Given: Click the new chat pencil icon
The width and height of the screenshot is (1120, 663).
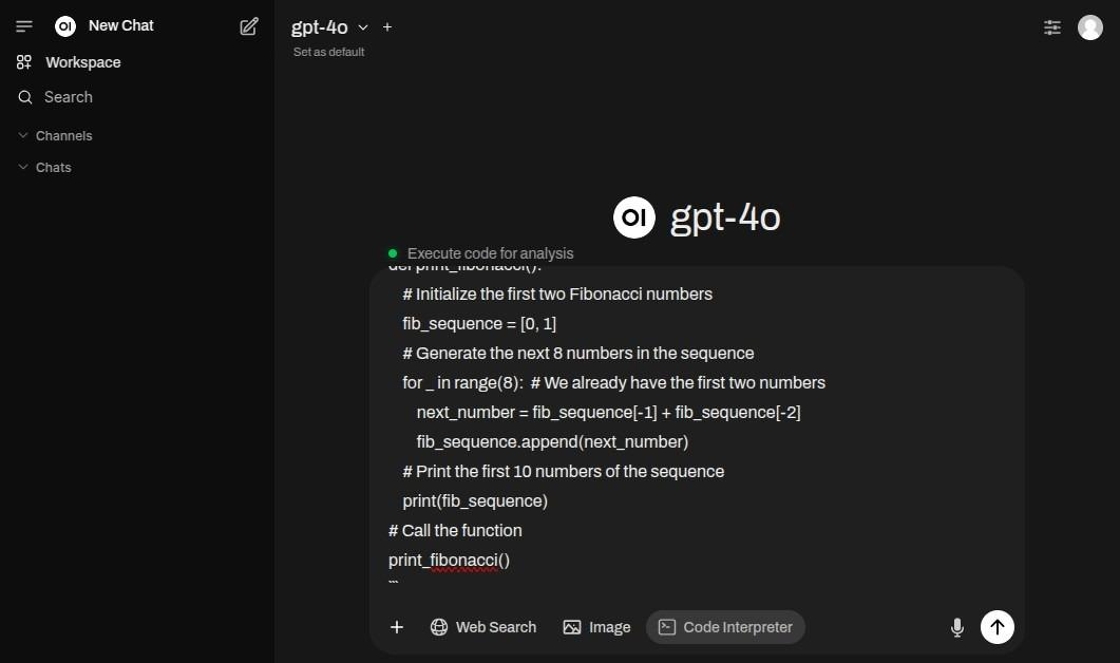Looking at the screenshot, I should click(249, 26).
